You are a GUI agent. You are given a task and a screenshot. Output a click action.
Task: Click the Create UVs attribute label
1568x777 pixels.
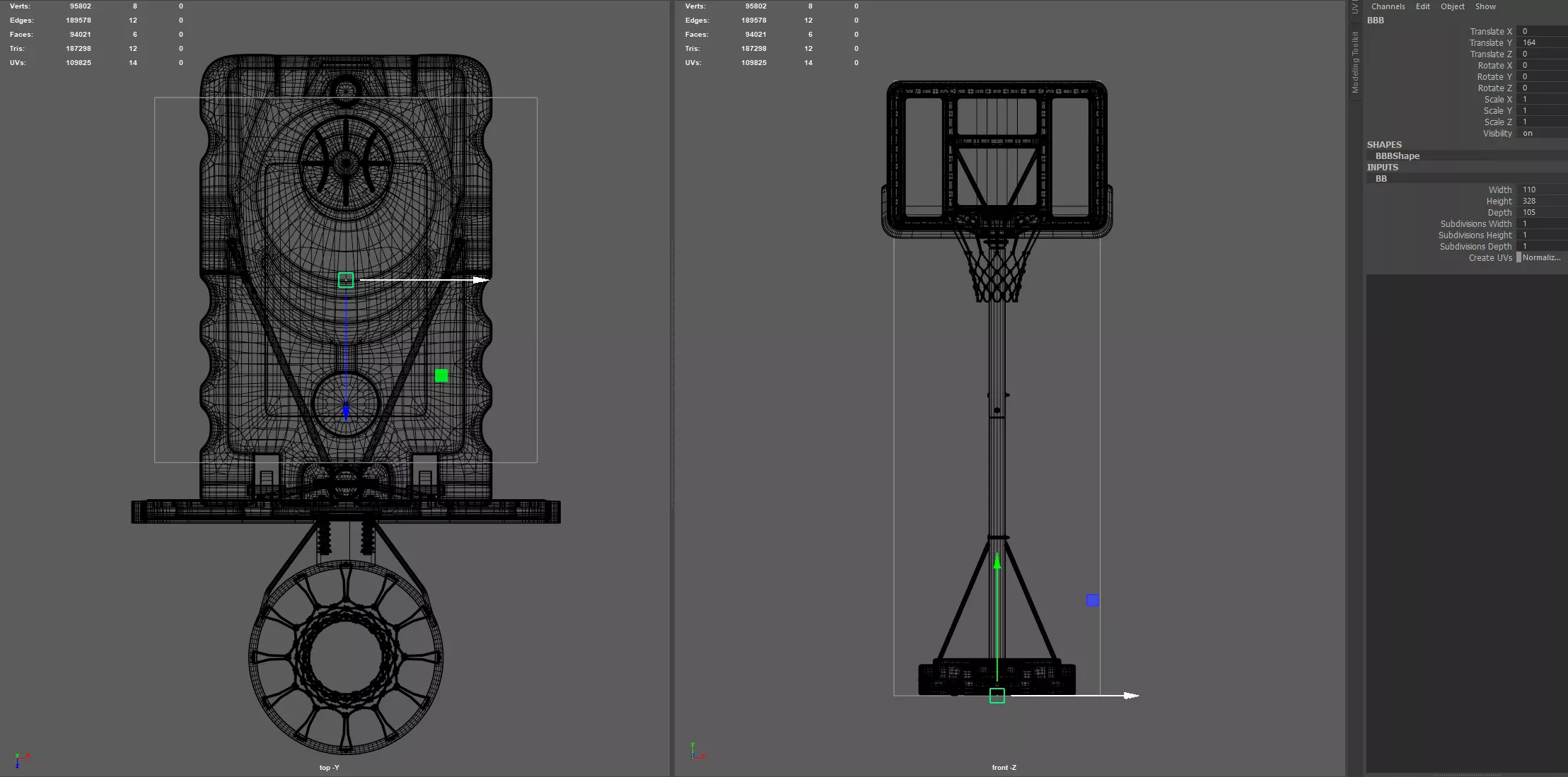pyautogui.click(x=1490, y=257)
